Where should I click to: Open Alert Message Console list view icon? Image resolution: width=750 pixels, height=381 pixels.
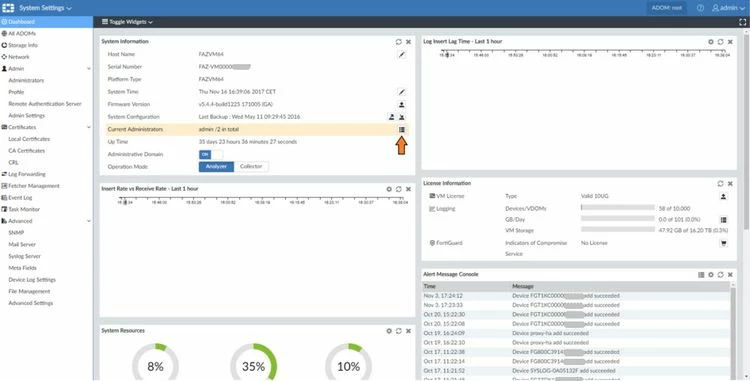[701, 275]
